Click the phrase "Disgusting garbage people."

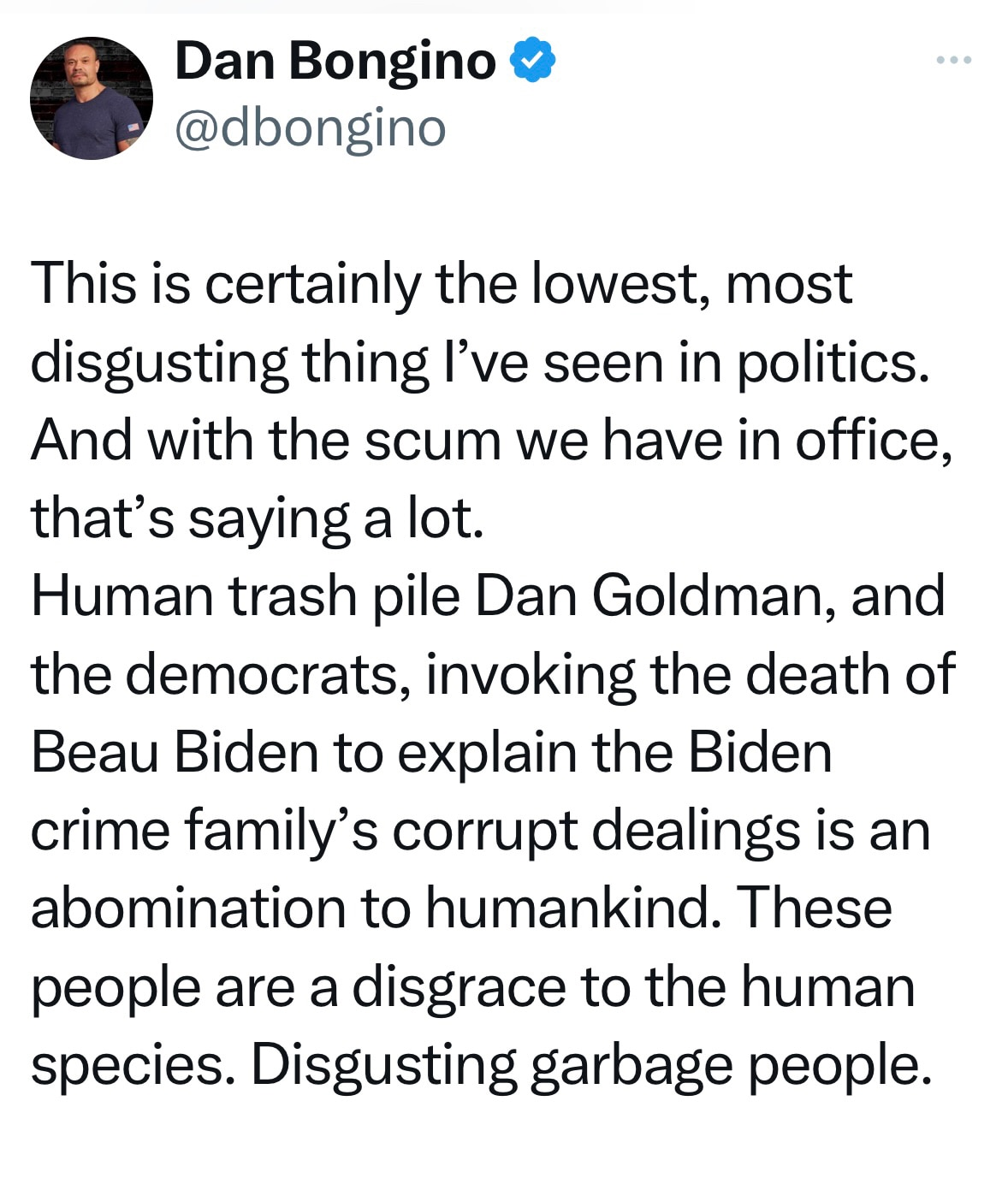point(590,1064)
